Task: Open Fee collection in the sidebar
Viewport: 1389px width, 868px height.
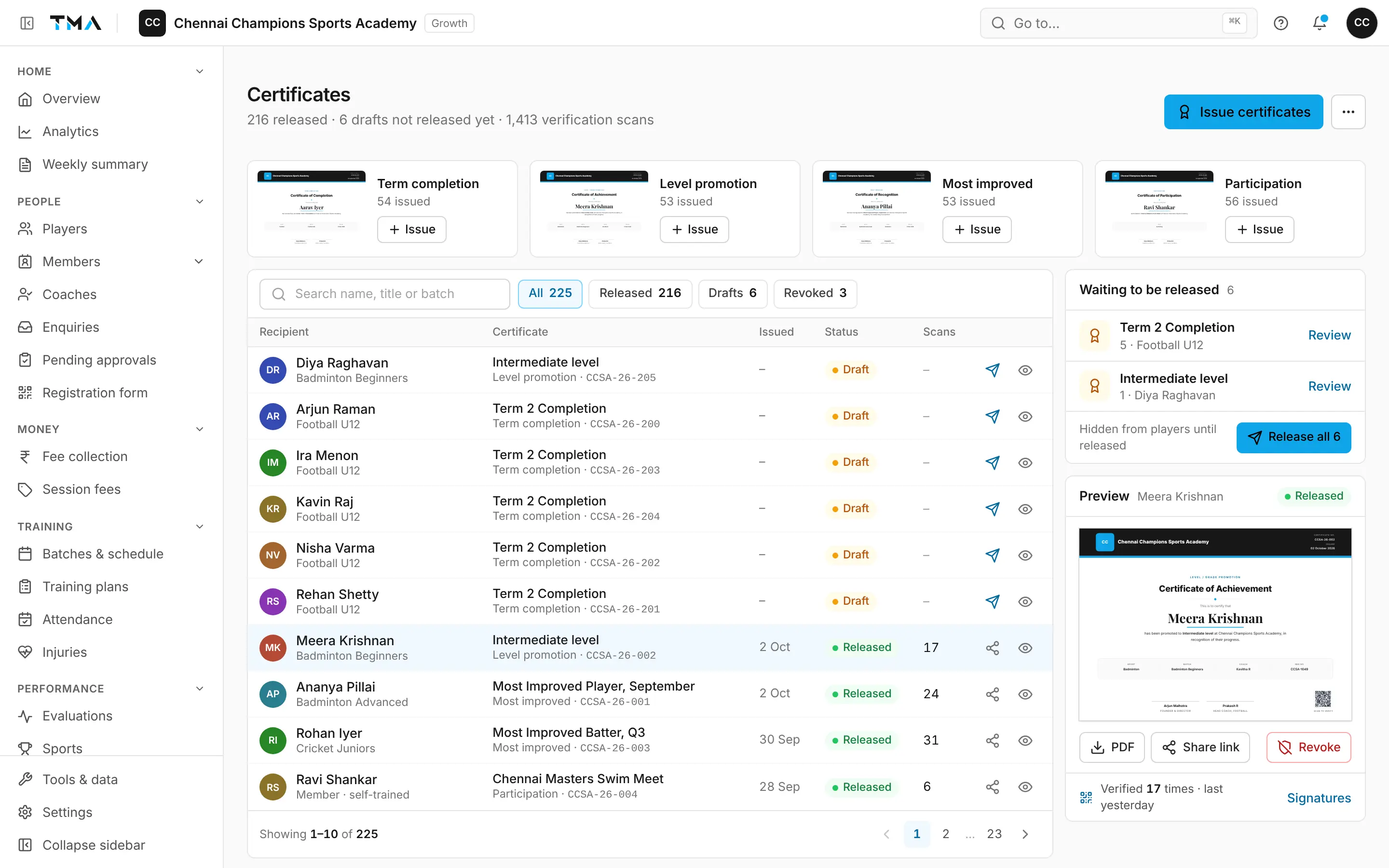Action: click(x=111, y=456)
